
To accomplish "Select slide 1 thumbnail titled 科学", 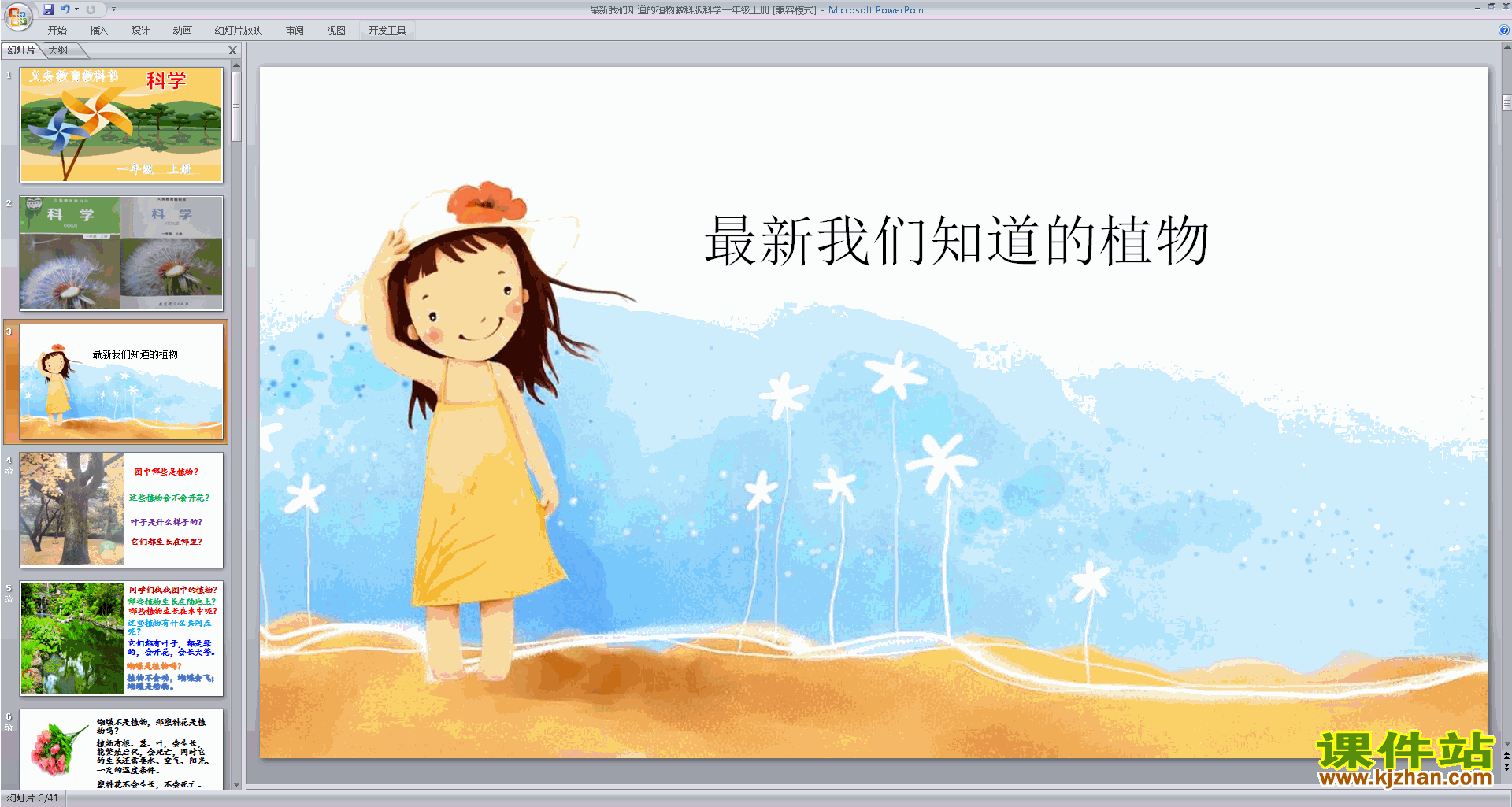I will 121,124.
